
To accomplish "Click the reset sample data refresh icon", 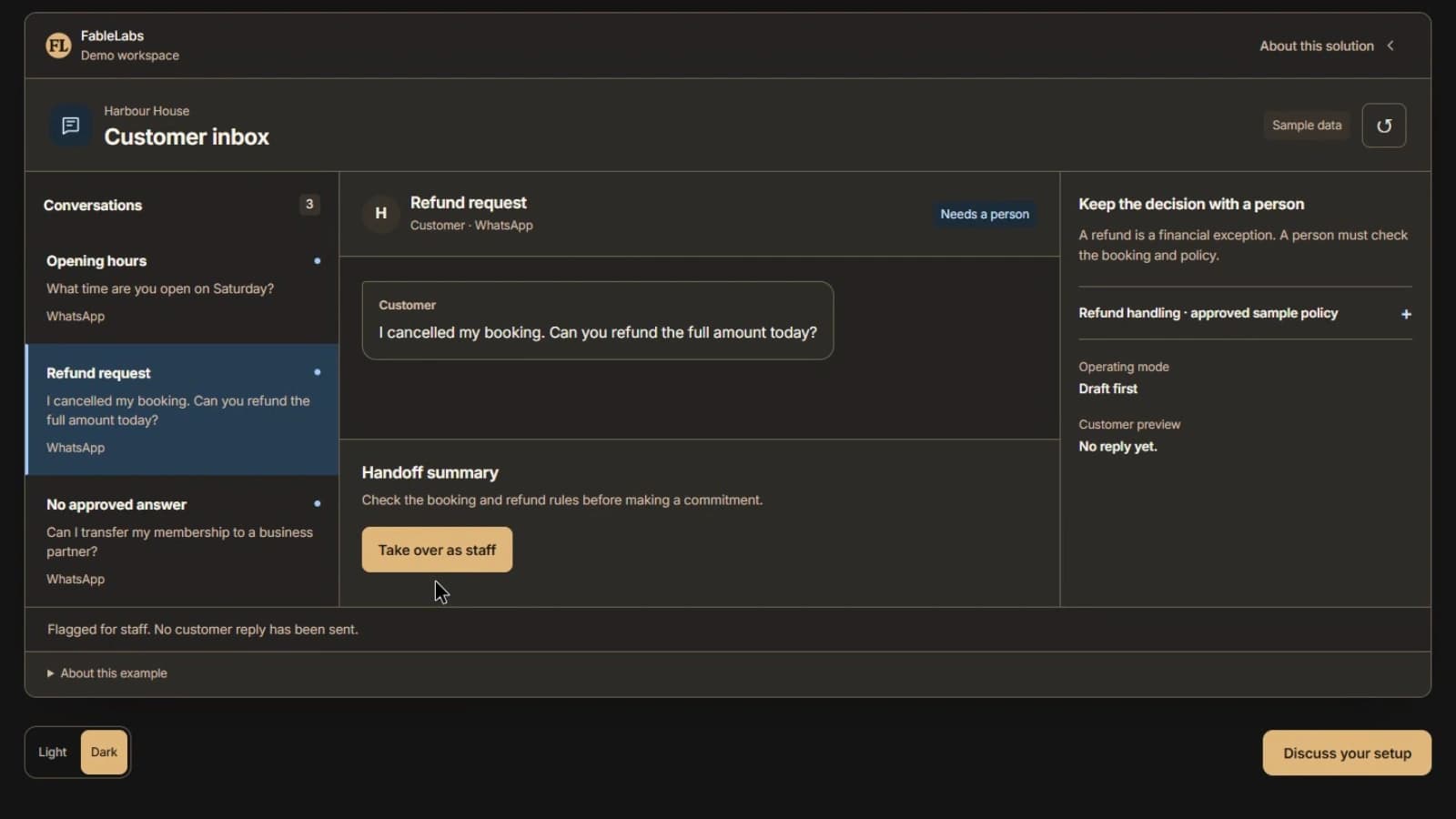I will [x=1383, y=126].
